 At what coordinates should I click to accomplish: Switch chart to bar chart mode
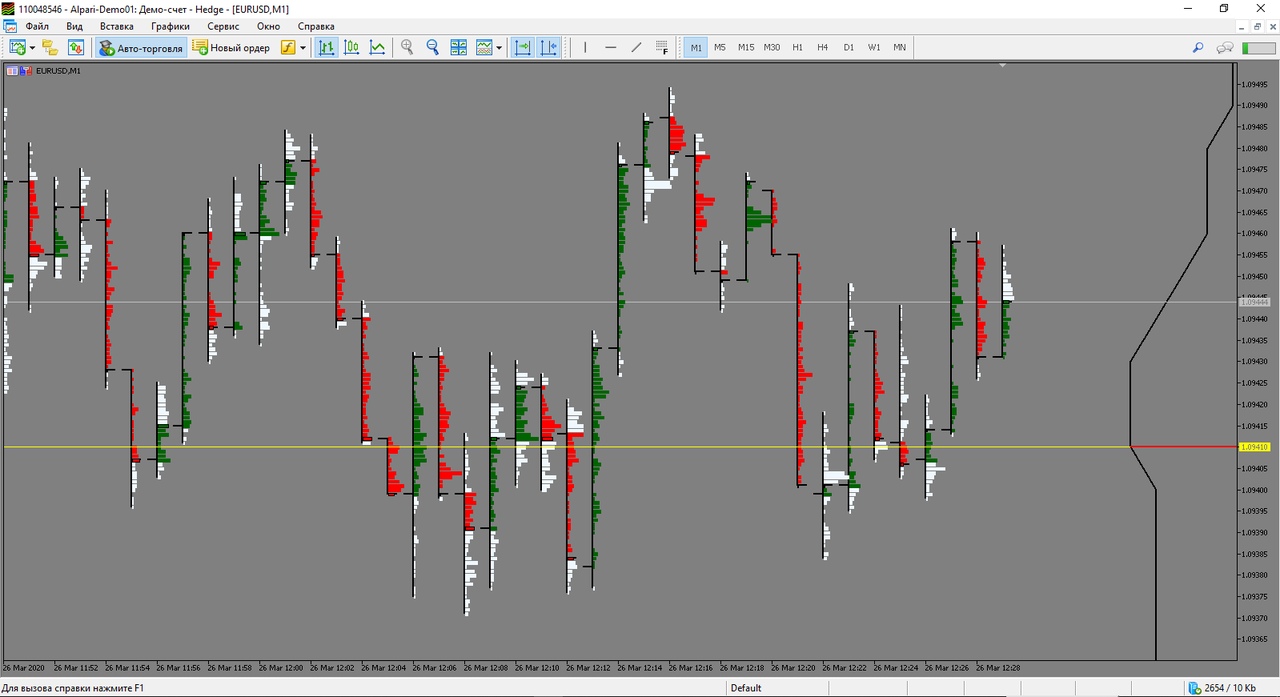tap(326, 47)
